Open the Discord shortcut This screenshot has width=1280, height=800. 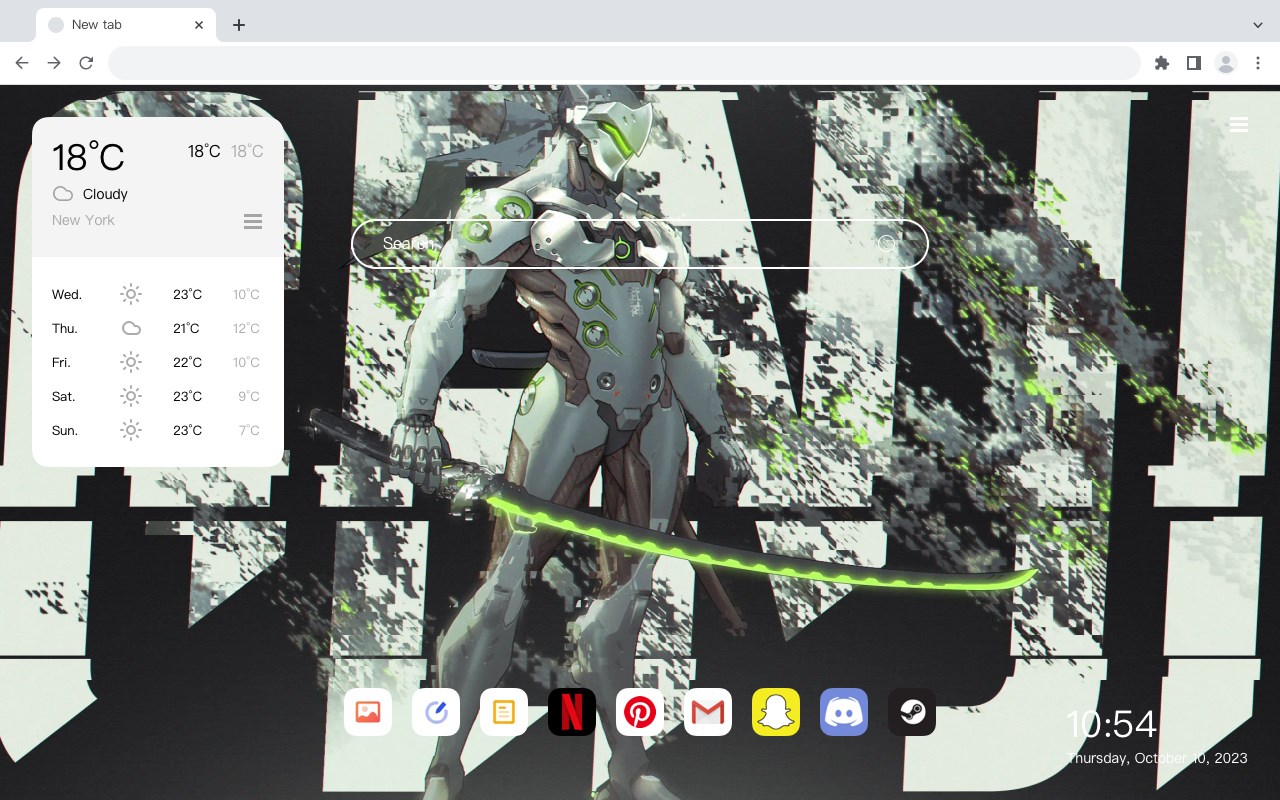point(844,712)
